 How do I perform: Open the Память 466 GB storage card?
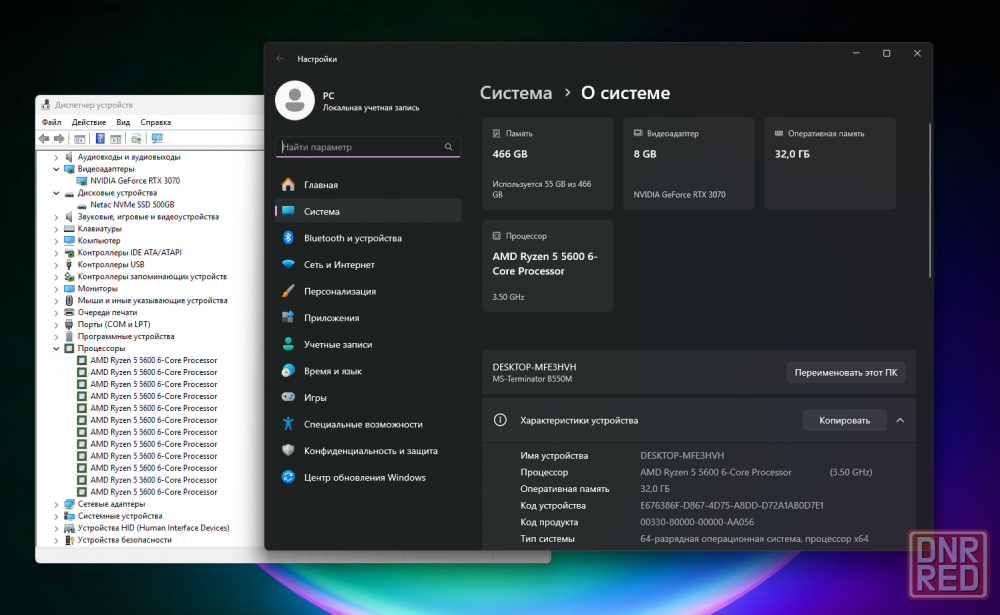548,163
